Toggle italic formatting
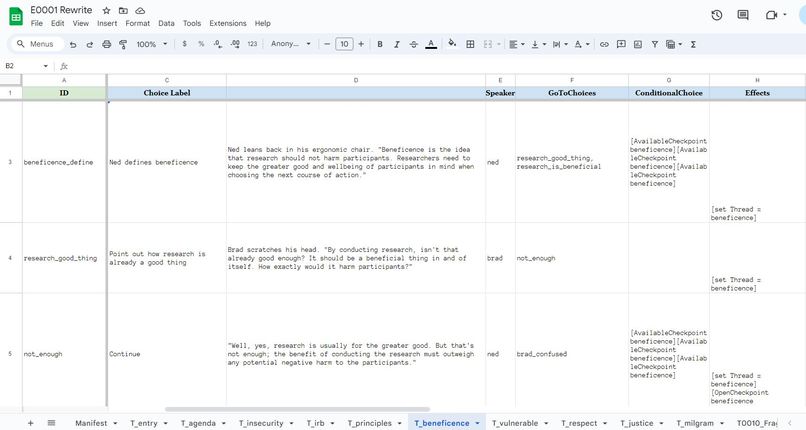806x430 pixels. [397, 44]
